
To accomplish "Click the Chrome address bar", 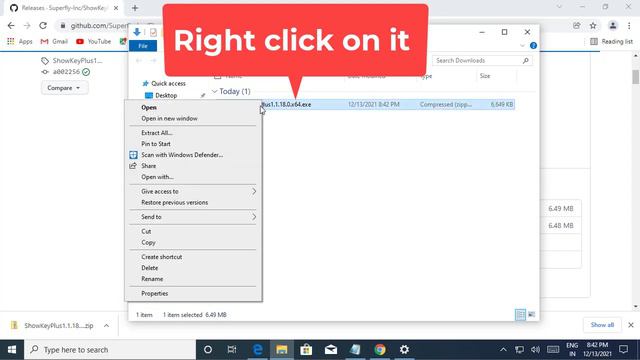I will click(x=100, y=26).
